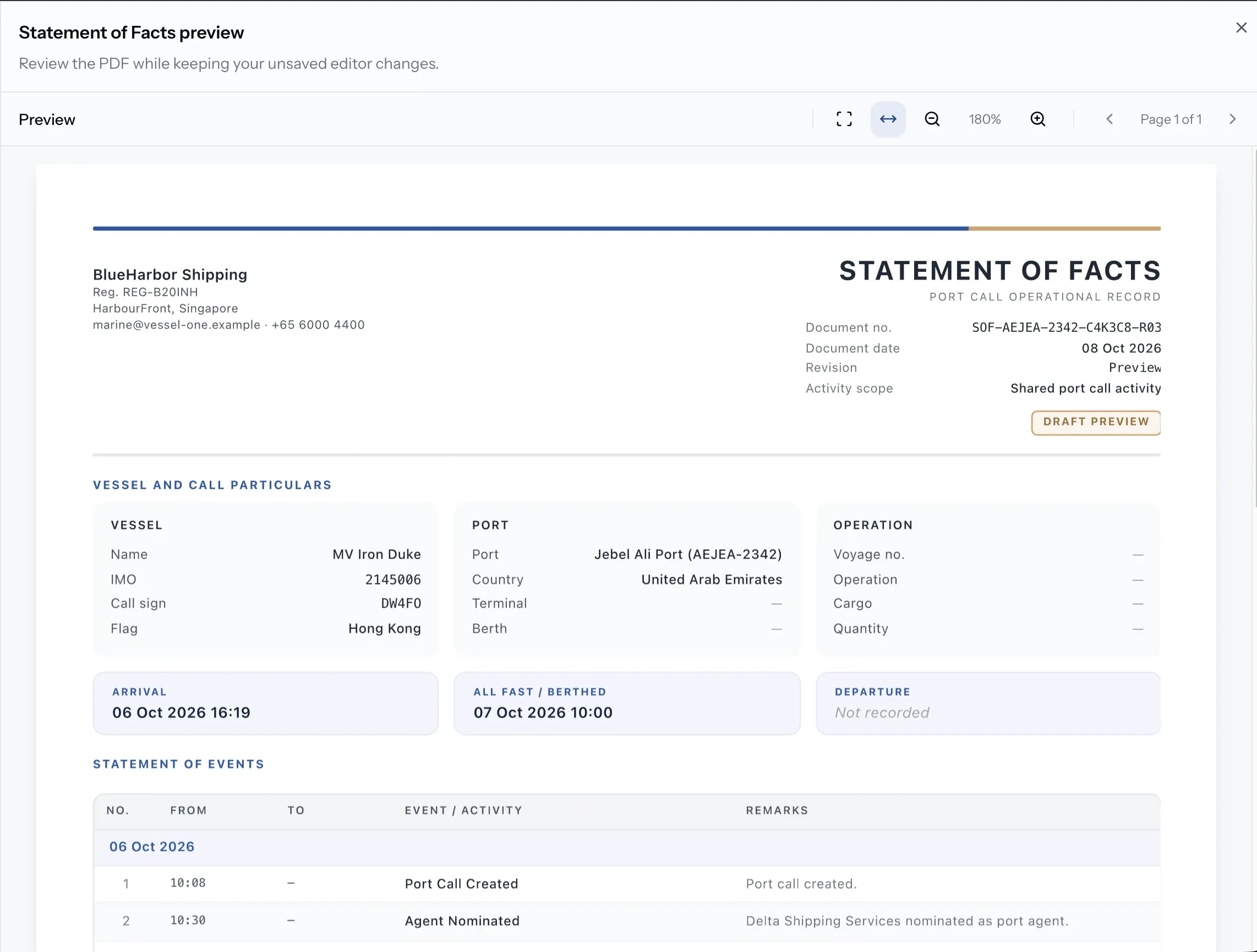Image resolution: width=1257 pixels, height=952 pixels.
Task: Click the IMO number 2145006
Action: coord(392,579)
